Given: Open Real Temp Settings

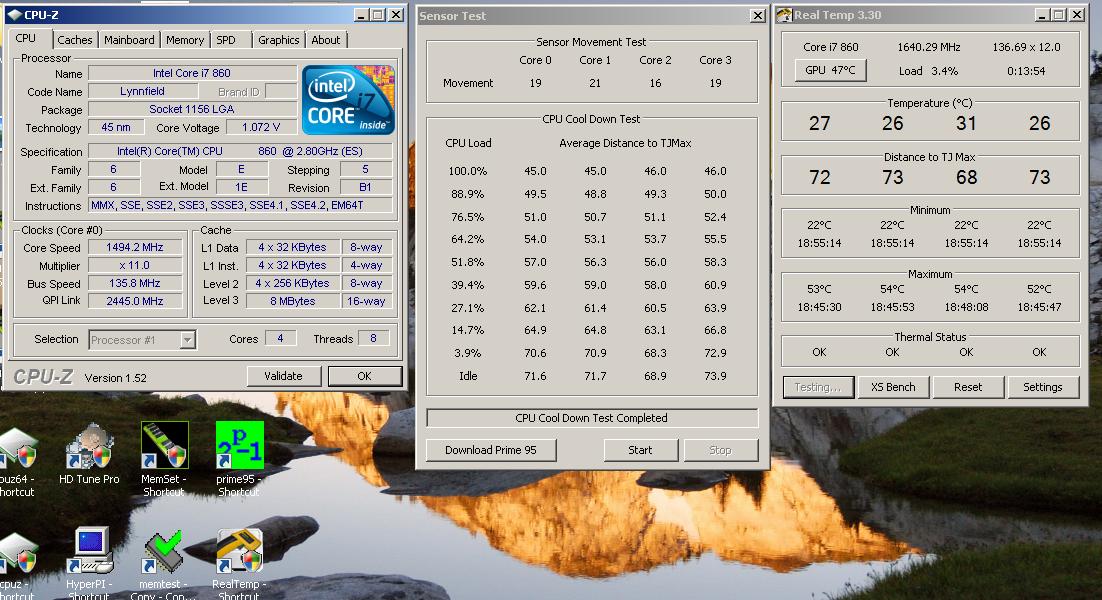Looking at the screenshot, I should [x=1042, y=387].
